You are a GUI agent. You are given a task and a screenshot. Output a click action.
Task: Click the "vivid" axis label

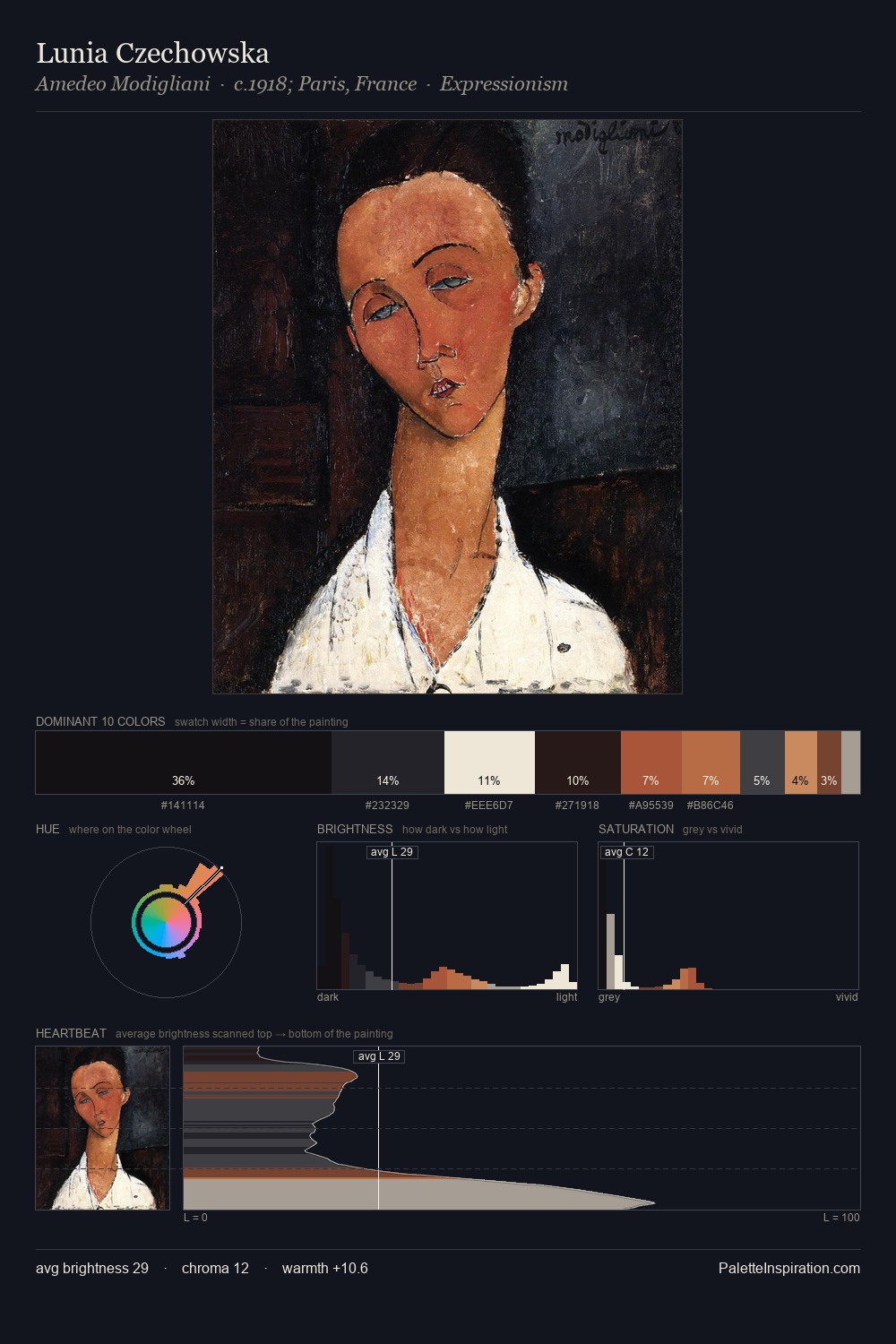coord(847,997)
